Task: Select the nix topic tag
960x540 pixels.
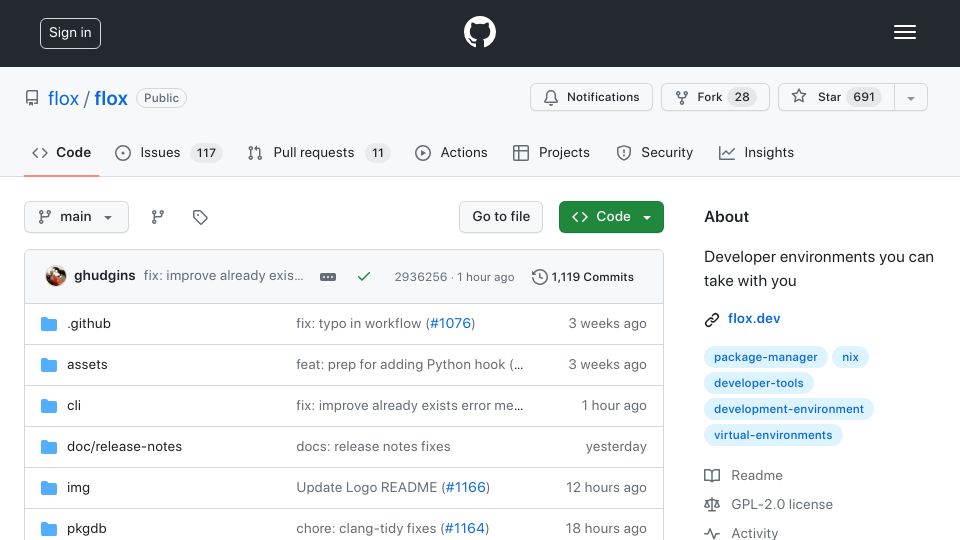Action: (x=850, y=357)
